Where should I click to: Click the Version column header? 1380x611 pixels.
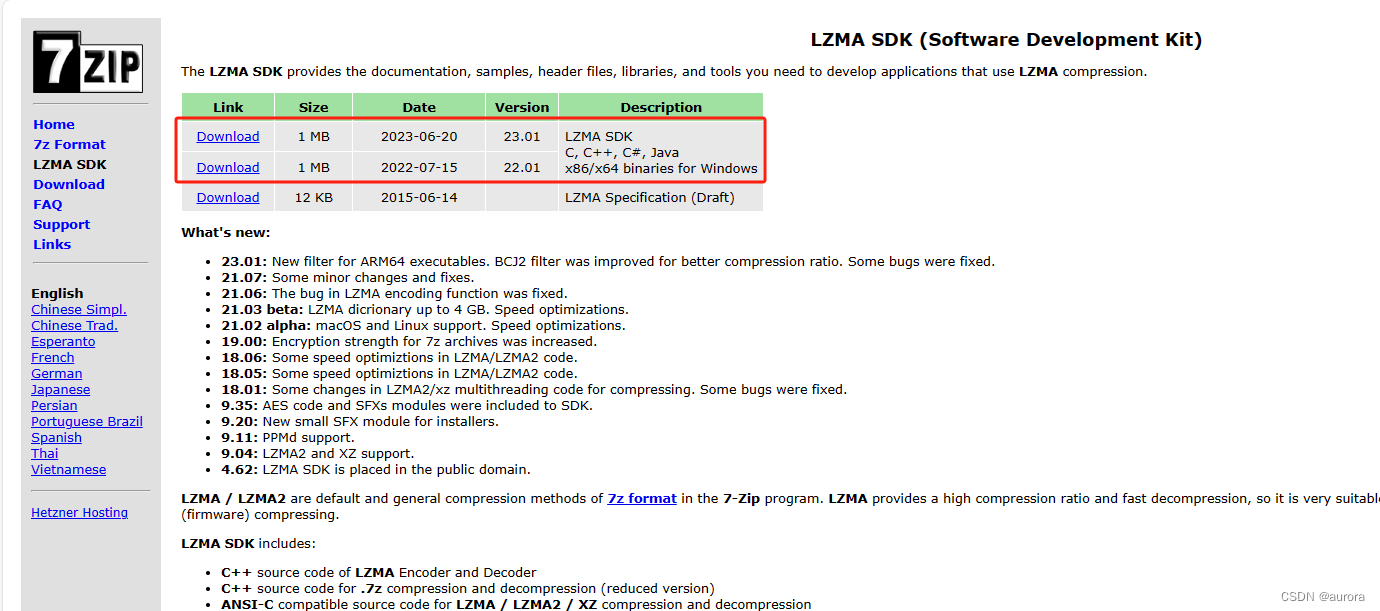click(522, 107)
